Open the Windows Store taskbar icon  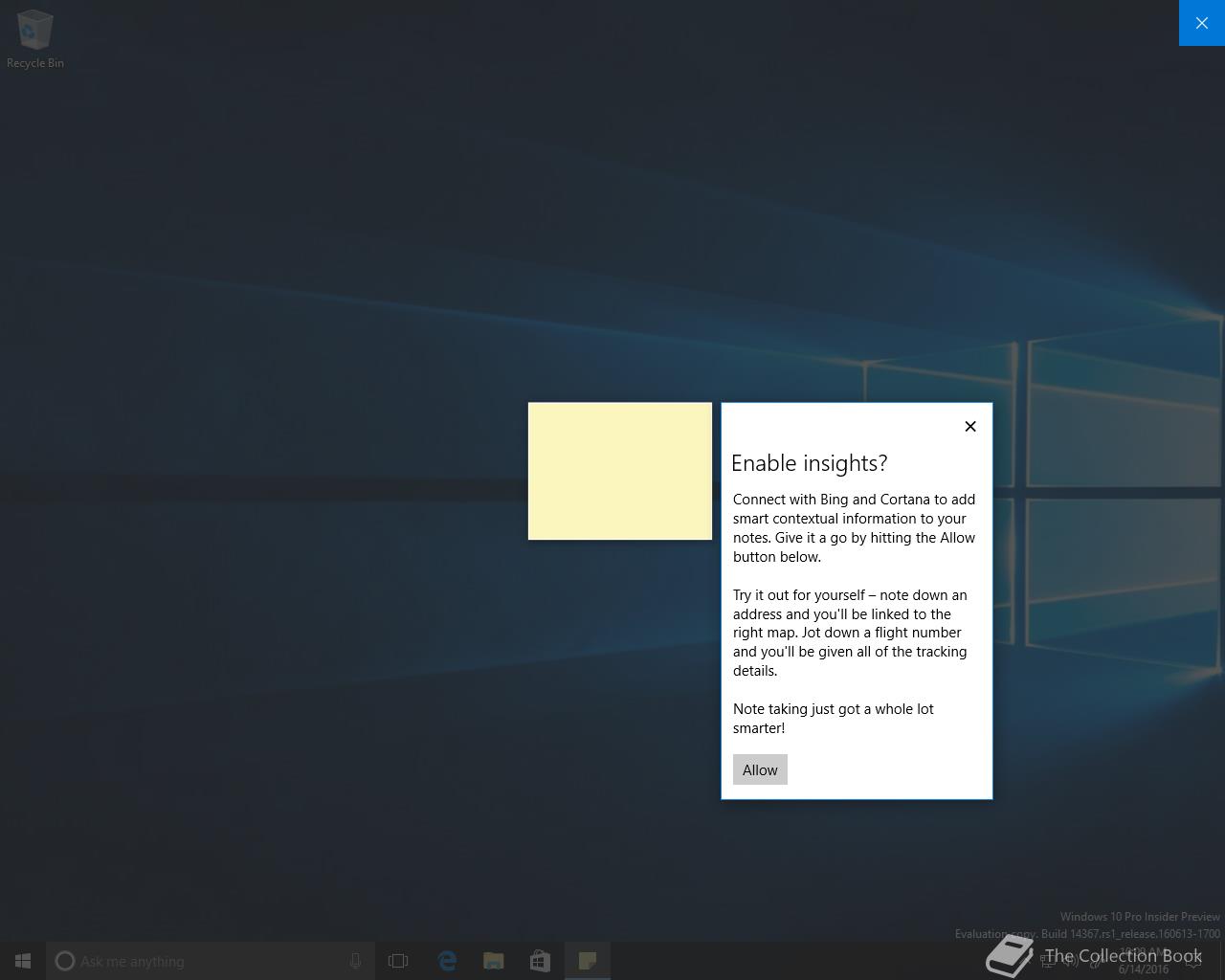pos(541,961)
